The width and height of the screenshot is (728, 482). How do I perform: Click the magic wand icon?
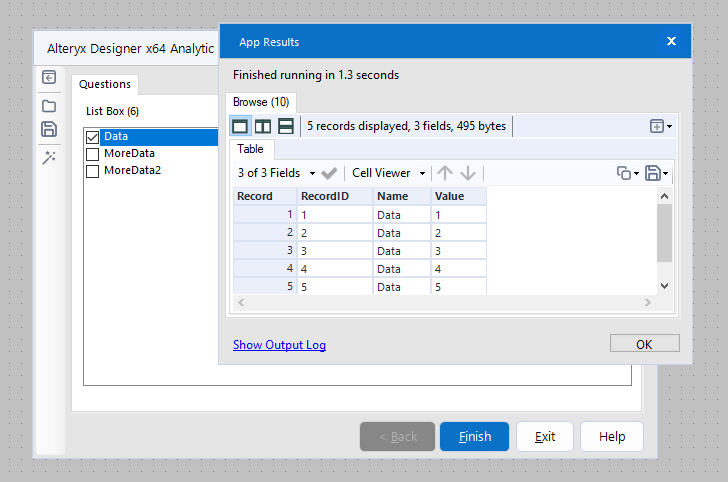pyautogui.click(x=48, y=156)
